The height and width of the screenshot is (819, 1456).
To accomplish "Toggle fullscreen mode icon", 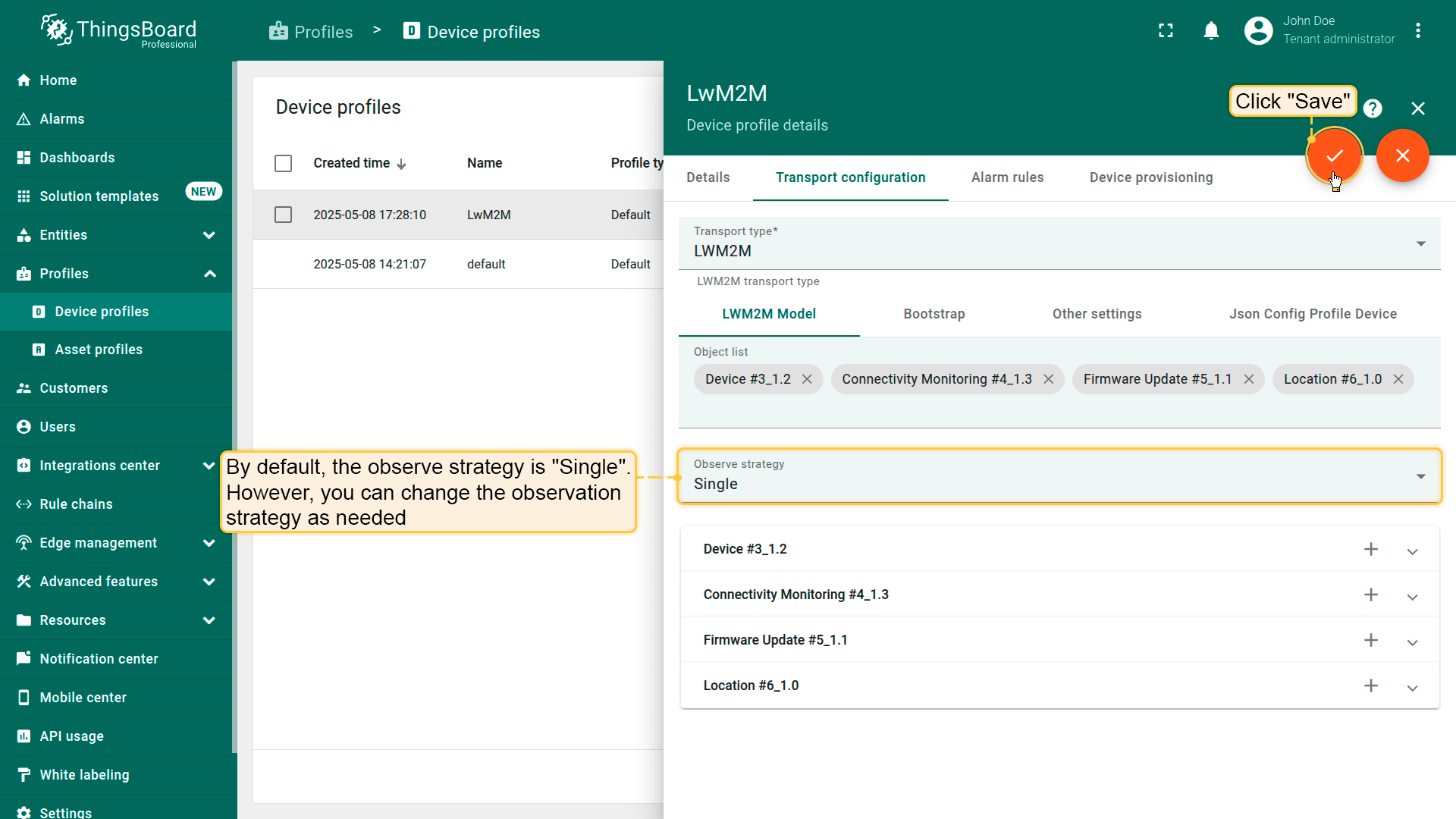I will (1166, 31).
